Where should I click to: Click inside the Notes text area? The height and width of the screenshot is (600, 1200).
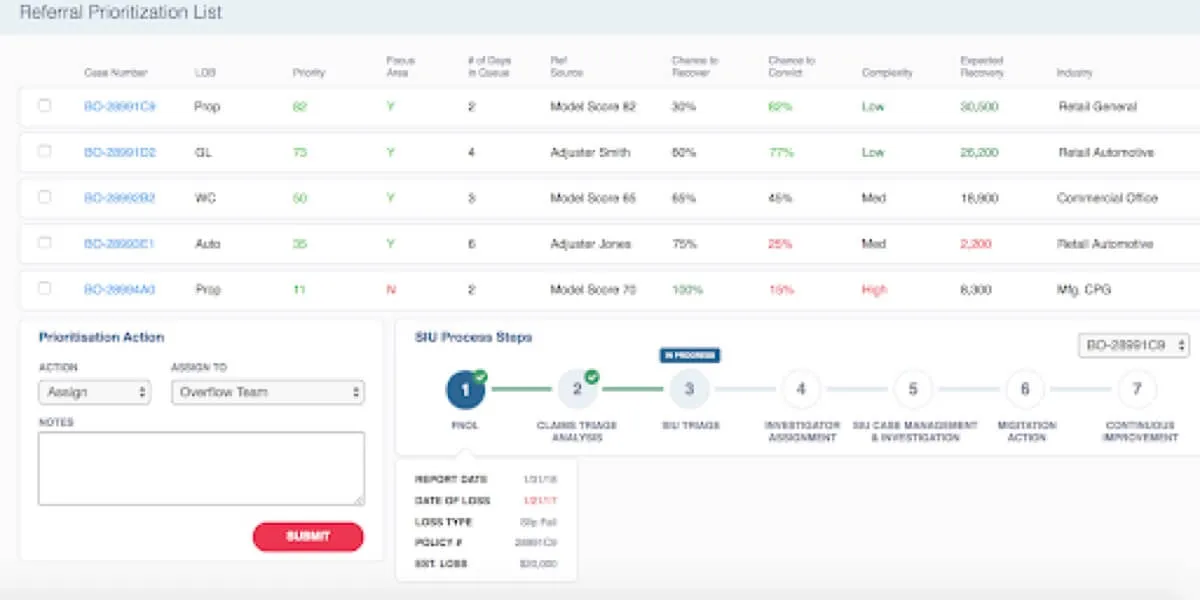[201, 468]
